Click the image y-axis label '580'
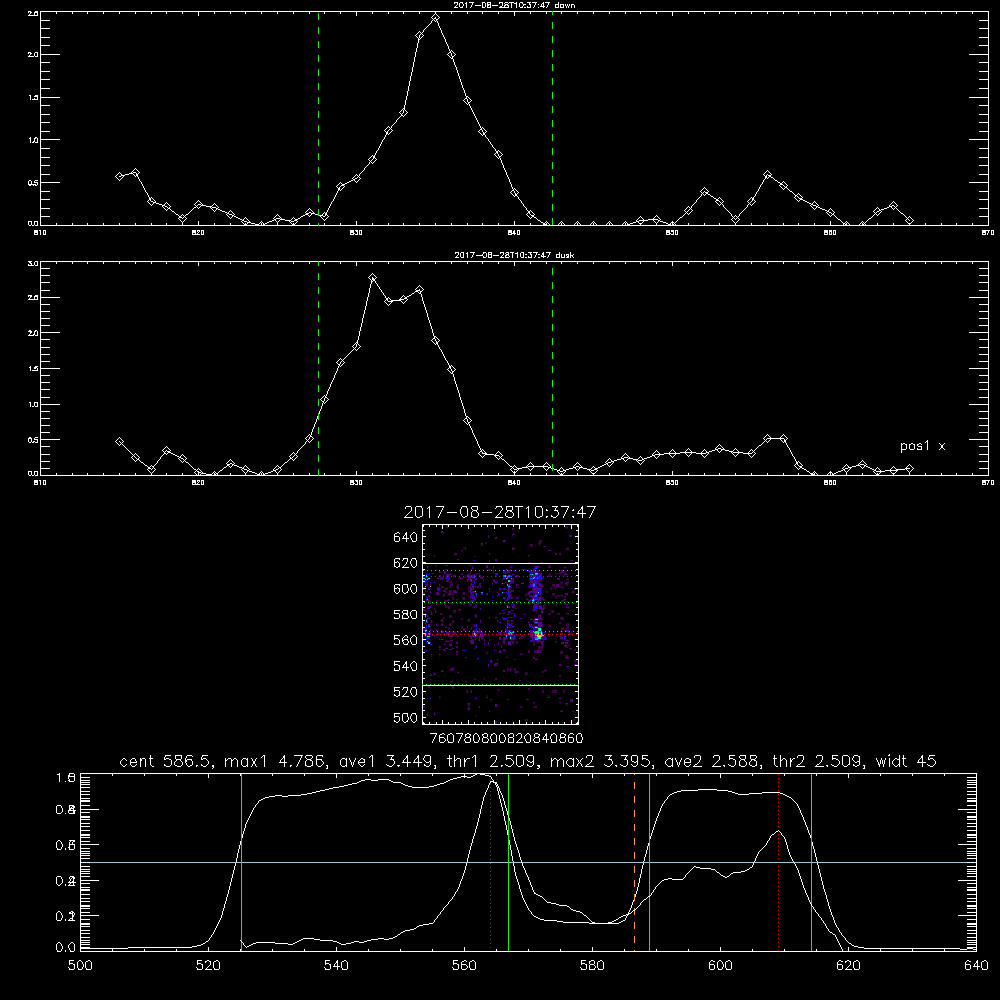 (406, 614)
